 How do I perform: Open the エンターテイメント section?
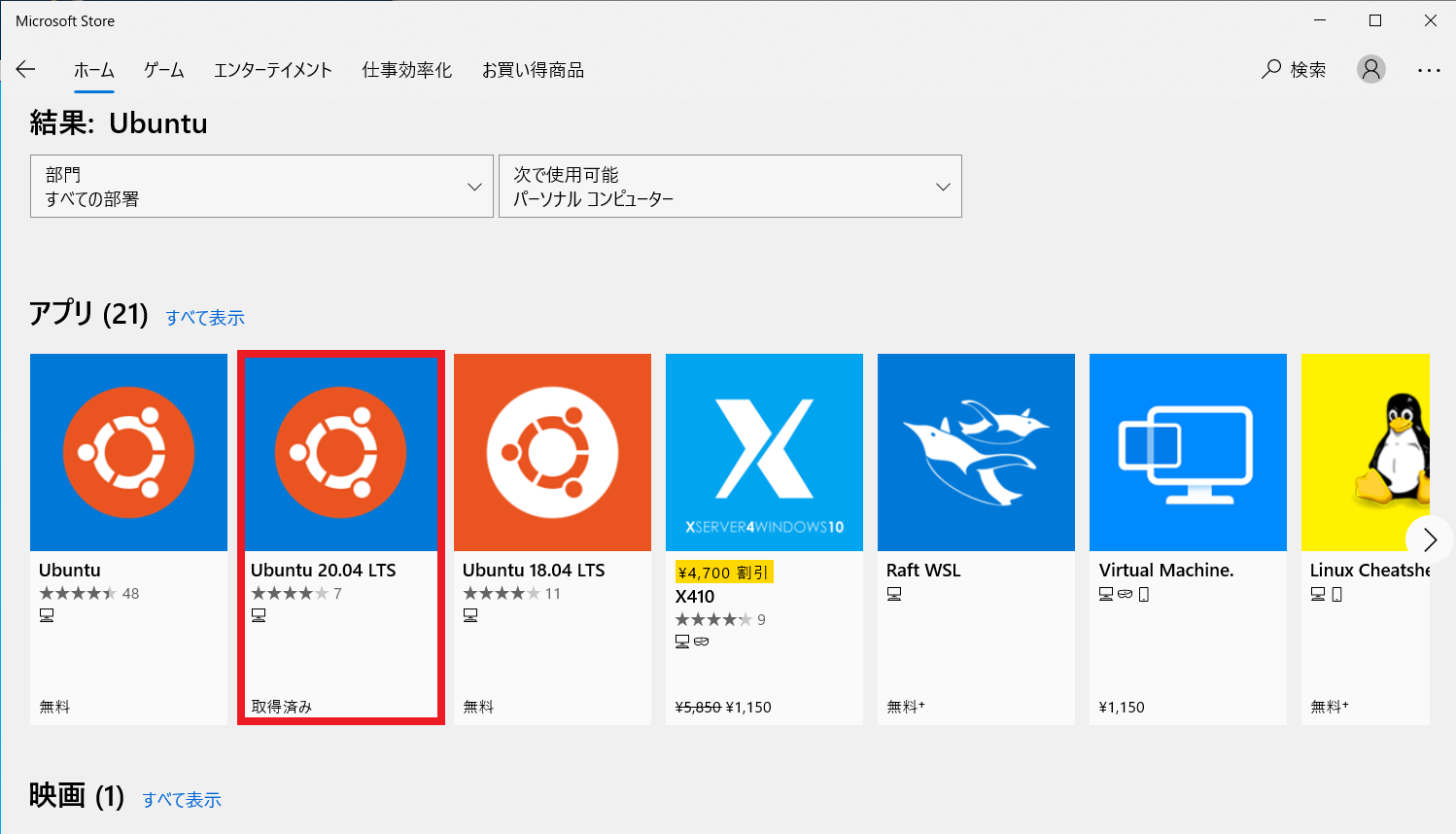[x=272, y=69]
